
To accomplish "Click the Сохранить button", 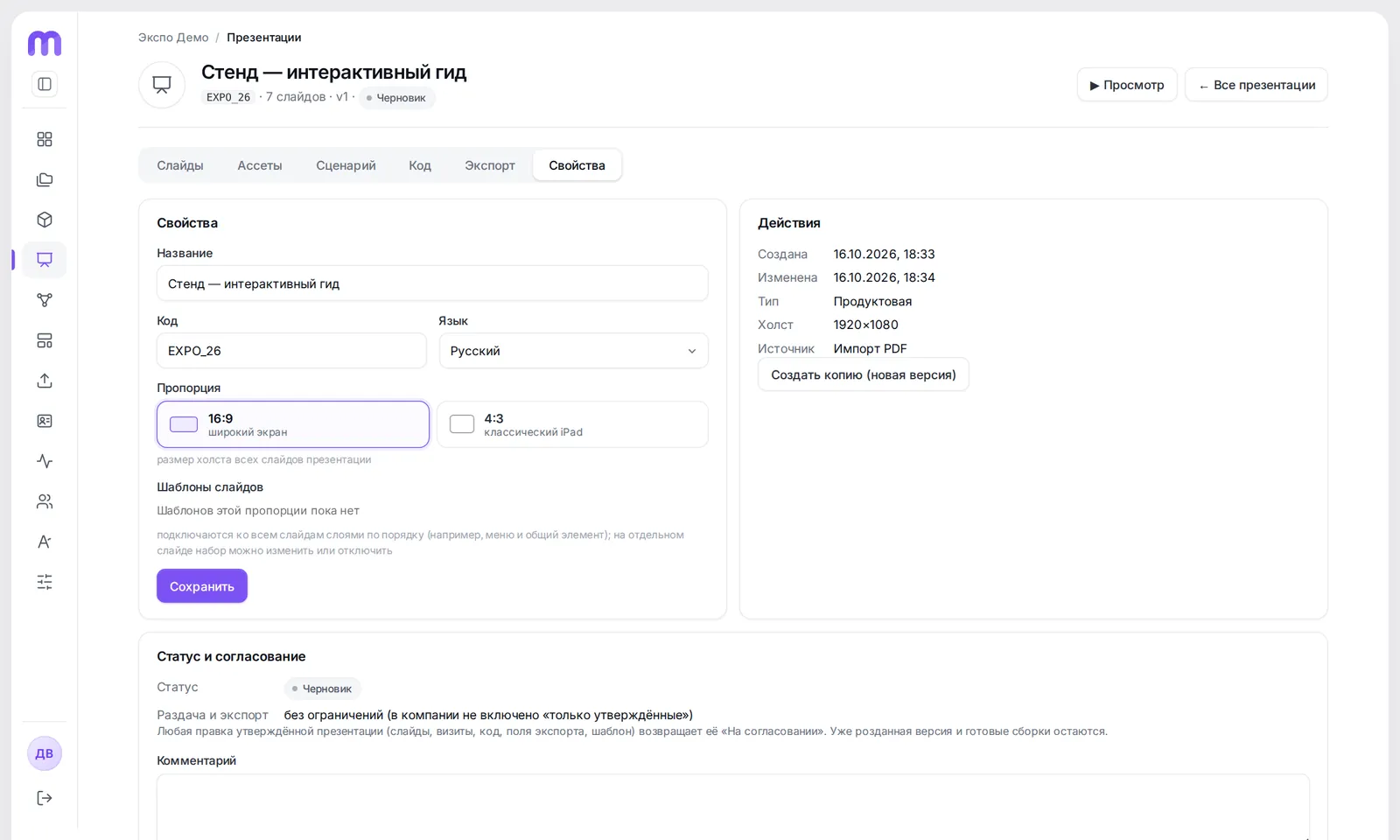I will [x=202, y=586].
